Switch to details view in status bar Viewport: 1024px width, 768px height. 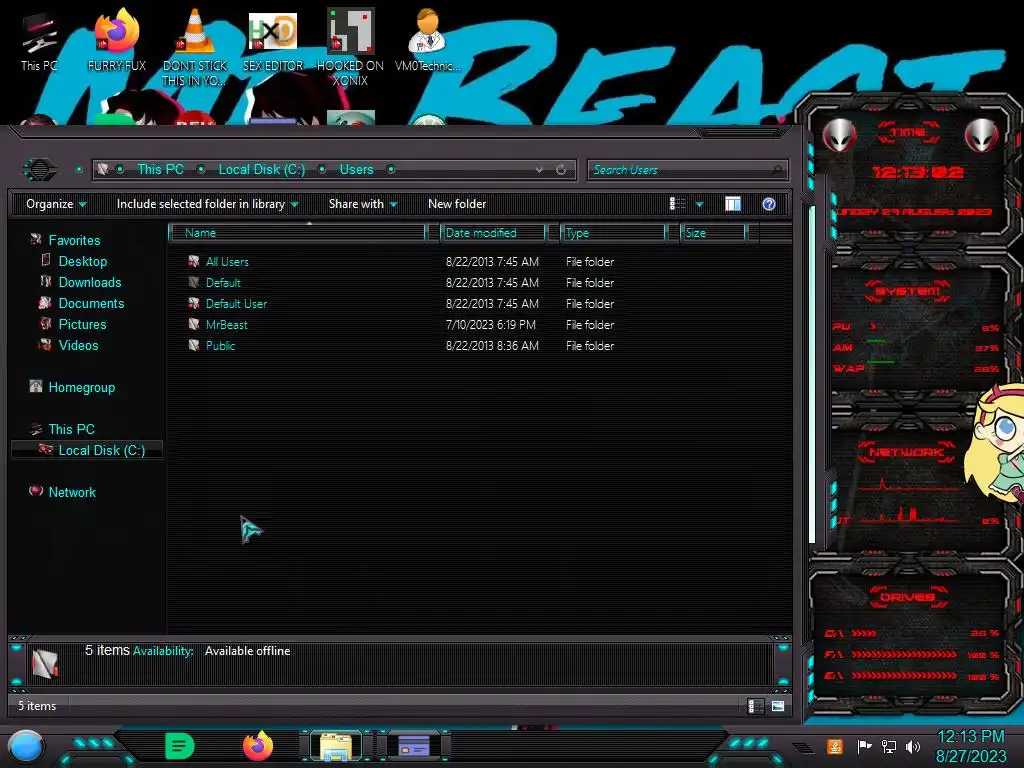(x=756, y=706)
